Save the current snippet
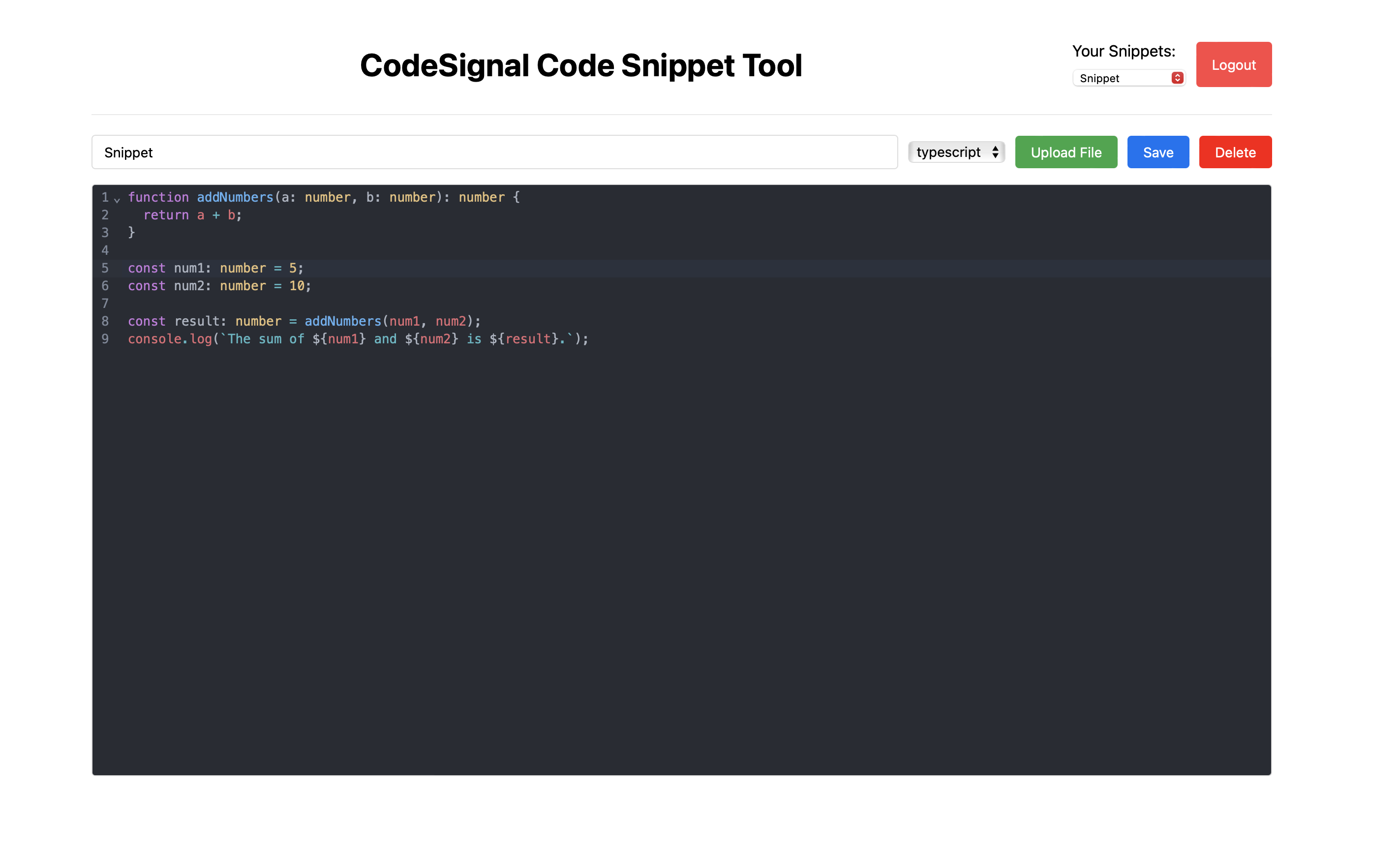 point(1158,152)
